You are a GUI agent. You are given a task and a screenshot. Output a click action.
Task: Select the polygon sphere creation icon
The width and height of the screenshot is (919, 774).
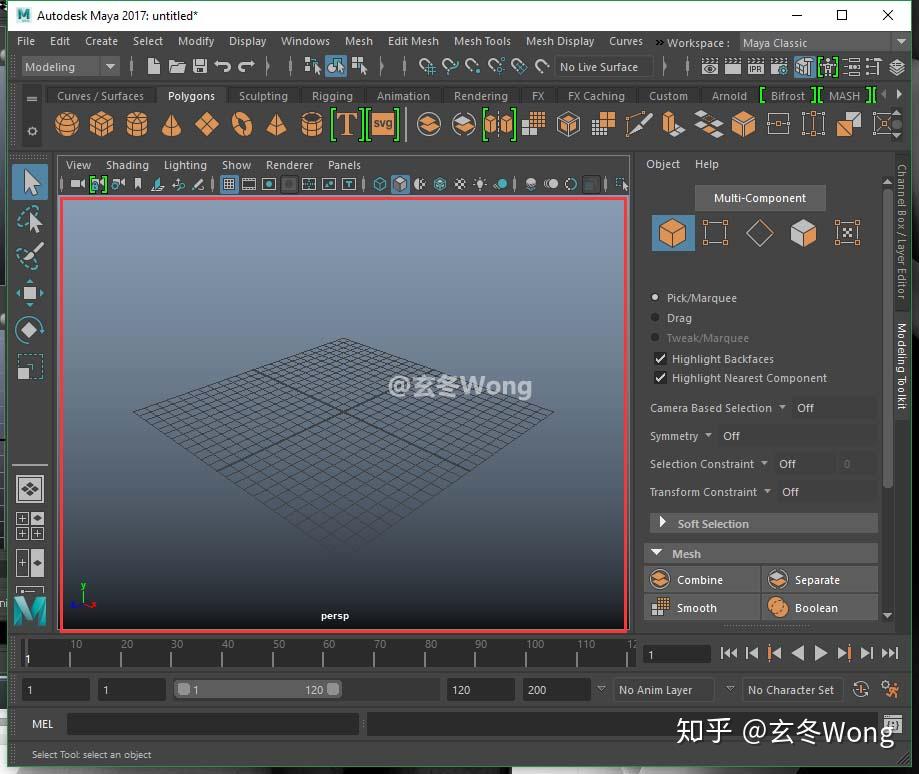[66, 123]
